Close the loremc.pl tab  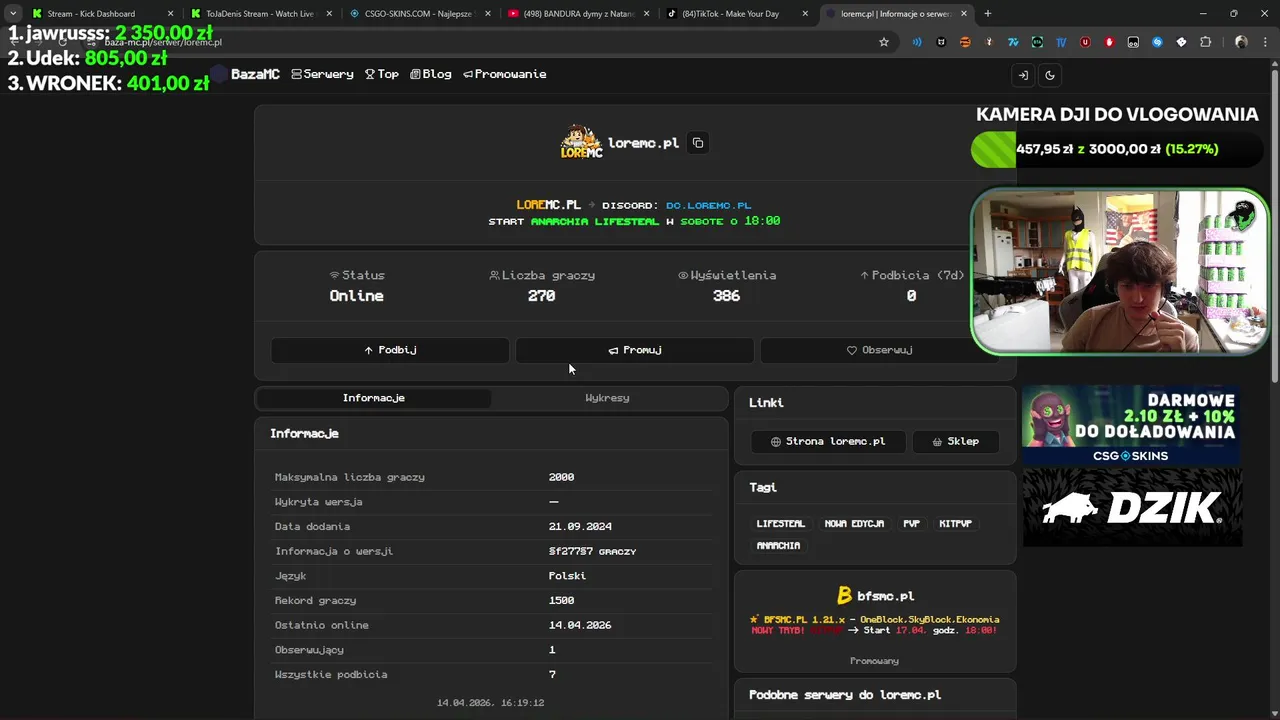[x=964, y=14]
